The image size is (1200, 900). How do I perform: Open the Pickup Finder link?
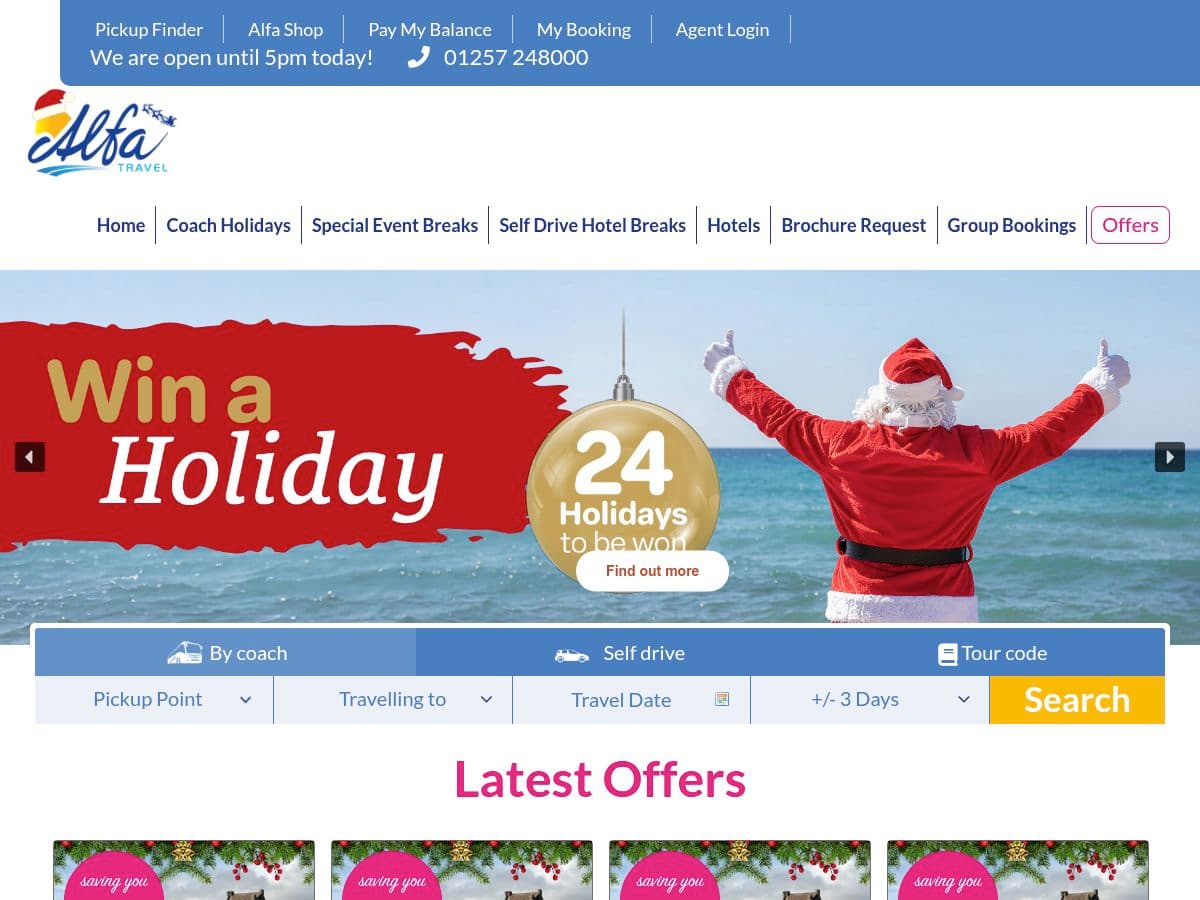pyautogui.click(x=149, y=29)
